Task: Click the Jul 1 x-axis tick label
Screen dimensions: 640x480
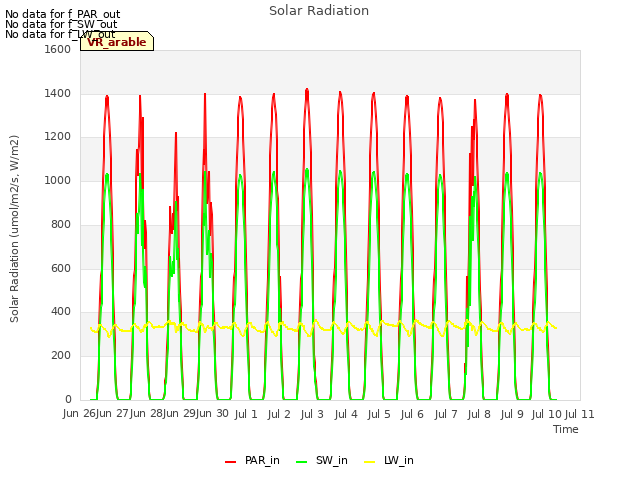Action: [x=246, y=414]
